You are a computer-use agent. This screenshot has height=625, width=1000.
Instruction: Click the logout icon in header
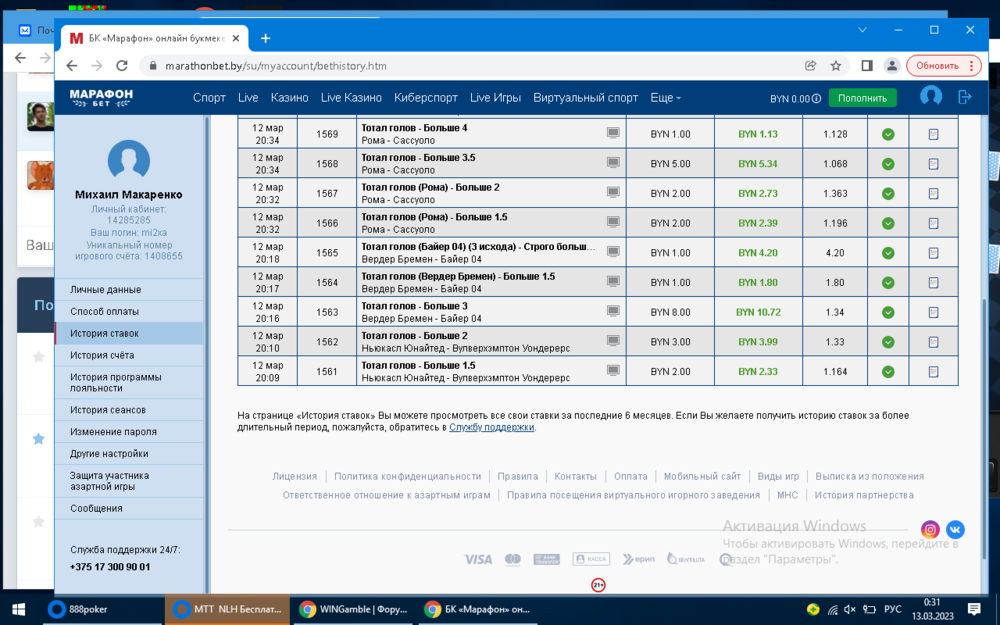point(965,97)
